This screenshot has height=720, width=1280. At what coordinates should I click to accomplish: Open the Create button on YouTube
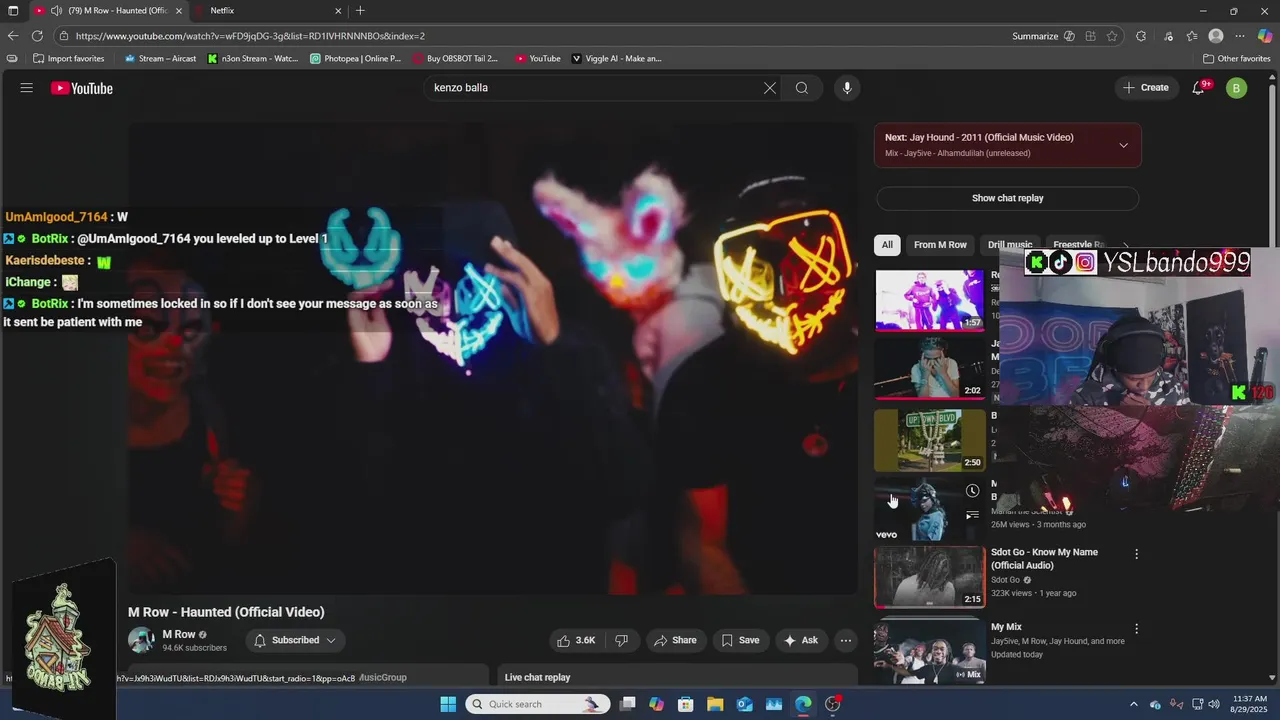coord(1145,88)
